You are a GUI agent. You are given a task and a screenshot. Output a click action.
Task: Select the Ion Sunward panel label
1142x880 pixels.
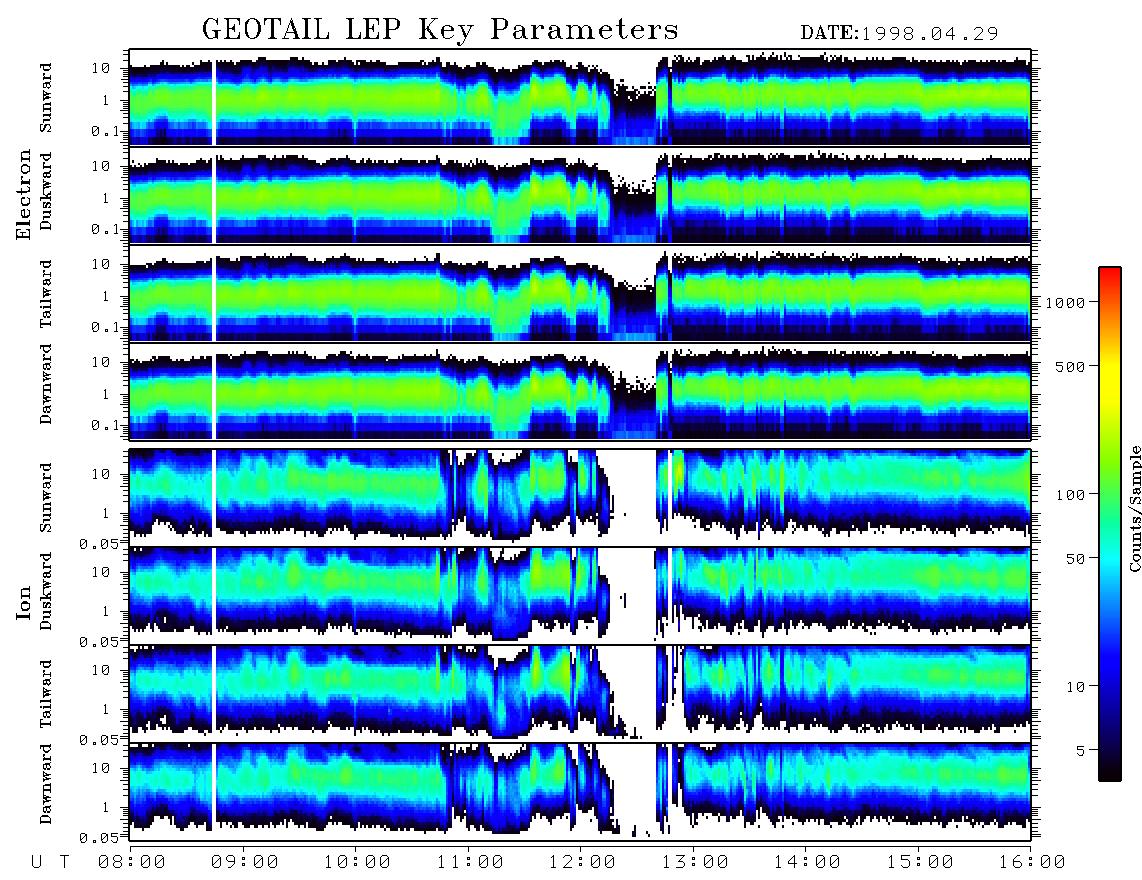coord(46,498)
